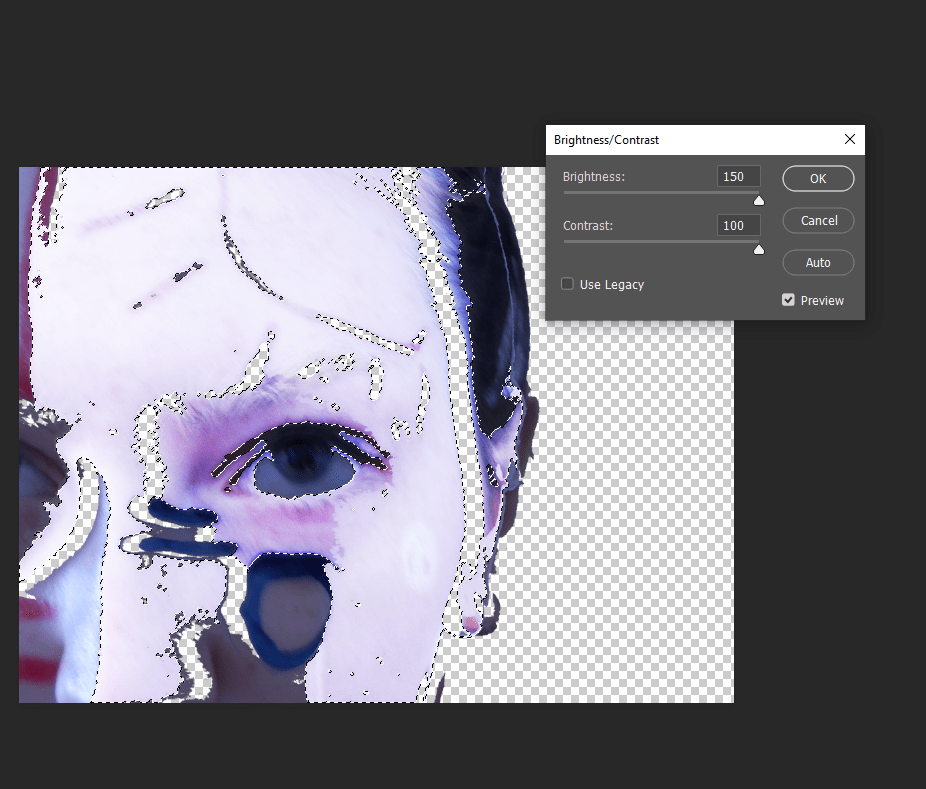This screenshot has height=789, width=926.
Task: Click the Preview label text
Action: (822, 301)
